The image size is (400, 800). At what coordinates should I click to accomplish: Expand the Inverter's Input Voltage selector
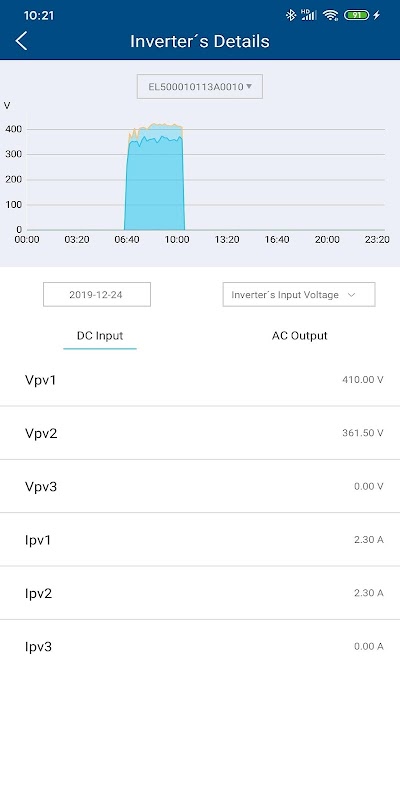[299, 294]
